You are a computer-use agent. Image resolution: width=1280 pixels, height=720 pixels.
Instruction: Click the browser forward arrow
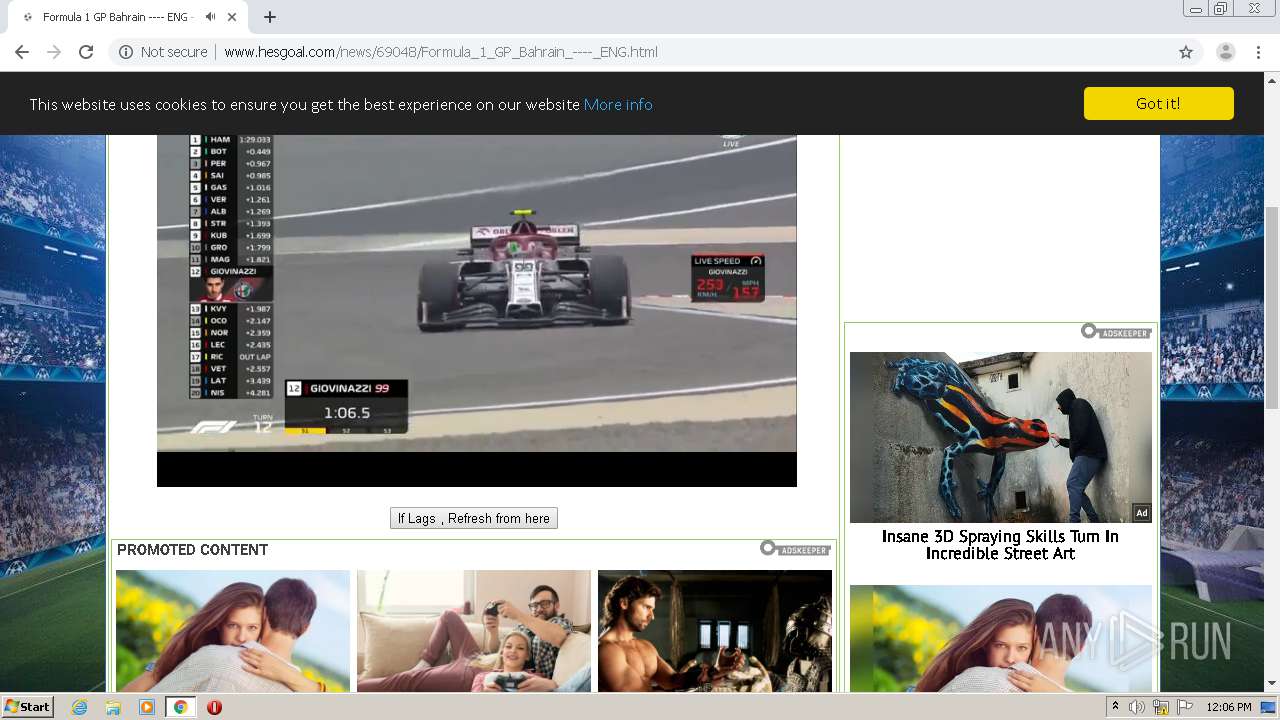tap(54, 52)
